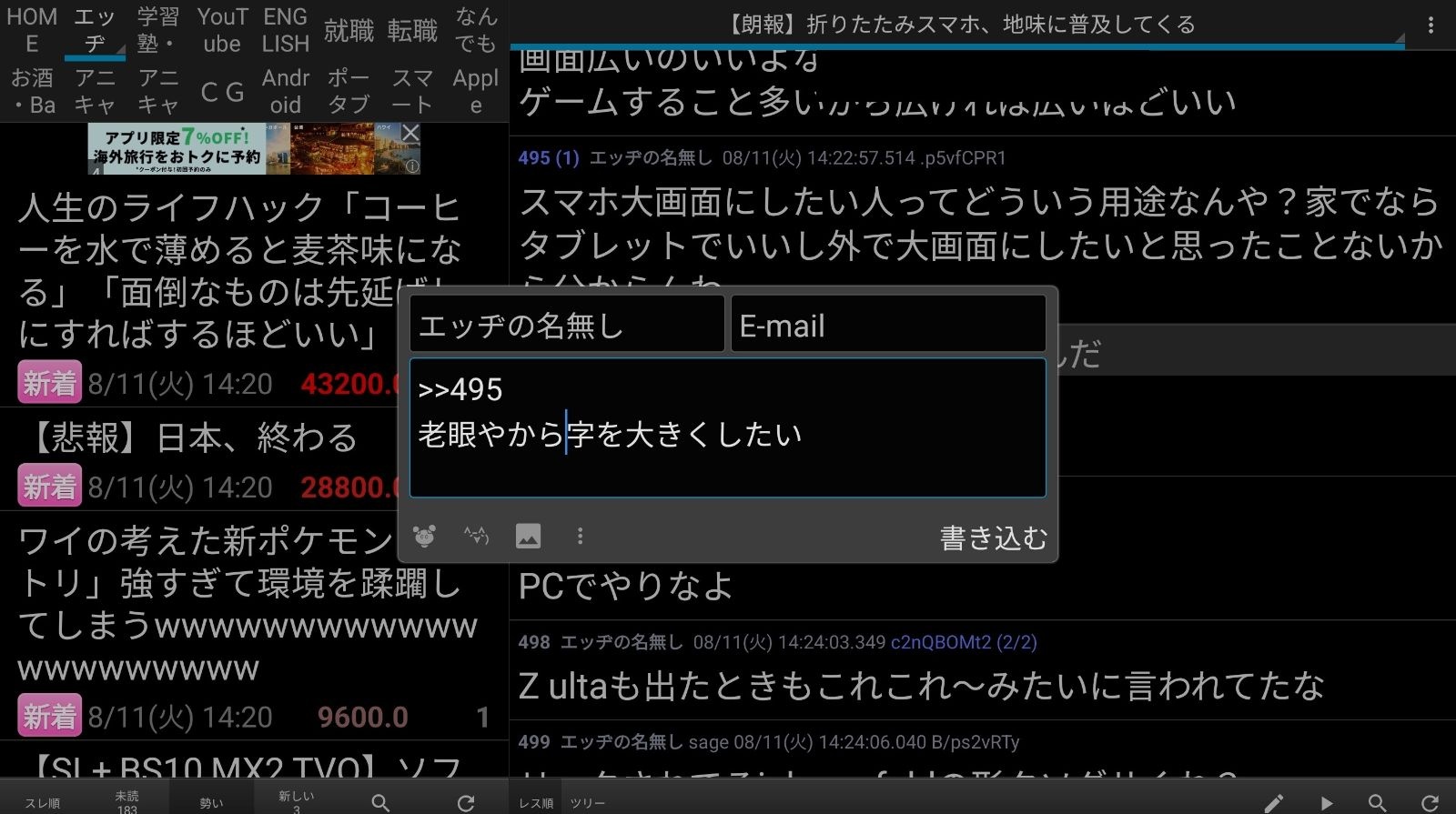The image size is (1456, 814).
Task: Select the Android board tab
Action: coord(286,91)
